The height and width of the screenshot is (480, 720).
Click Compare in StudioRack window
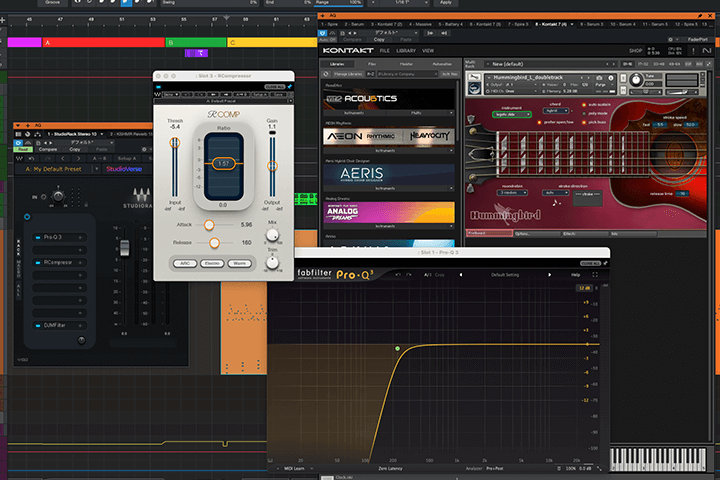[48, 149]
